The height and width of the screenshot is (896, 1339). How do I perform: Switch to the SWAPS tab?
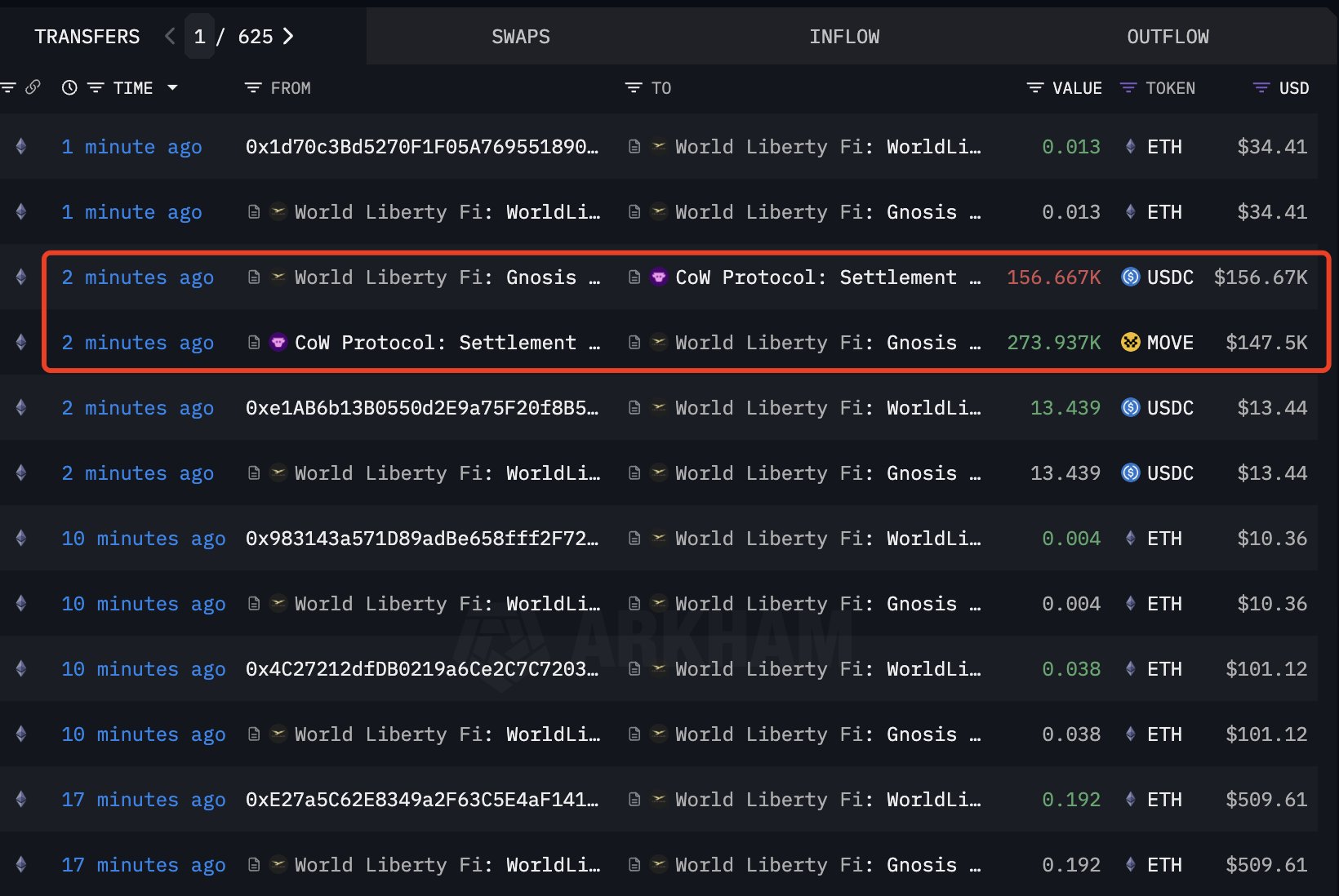[x=520, y=37]
